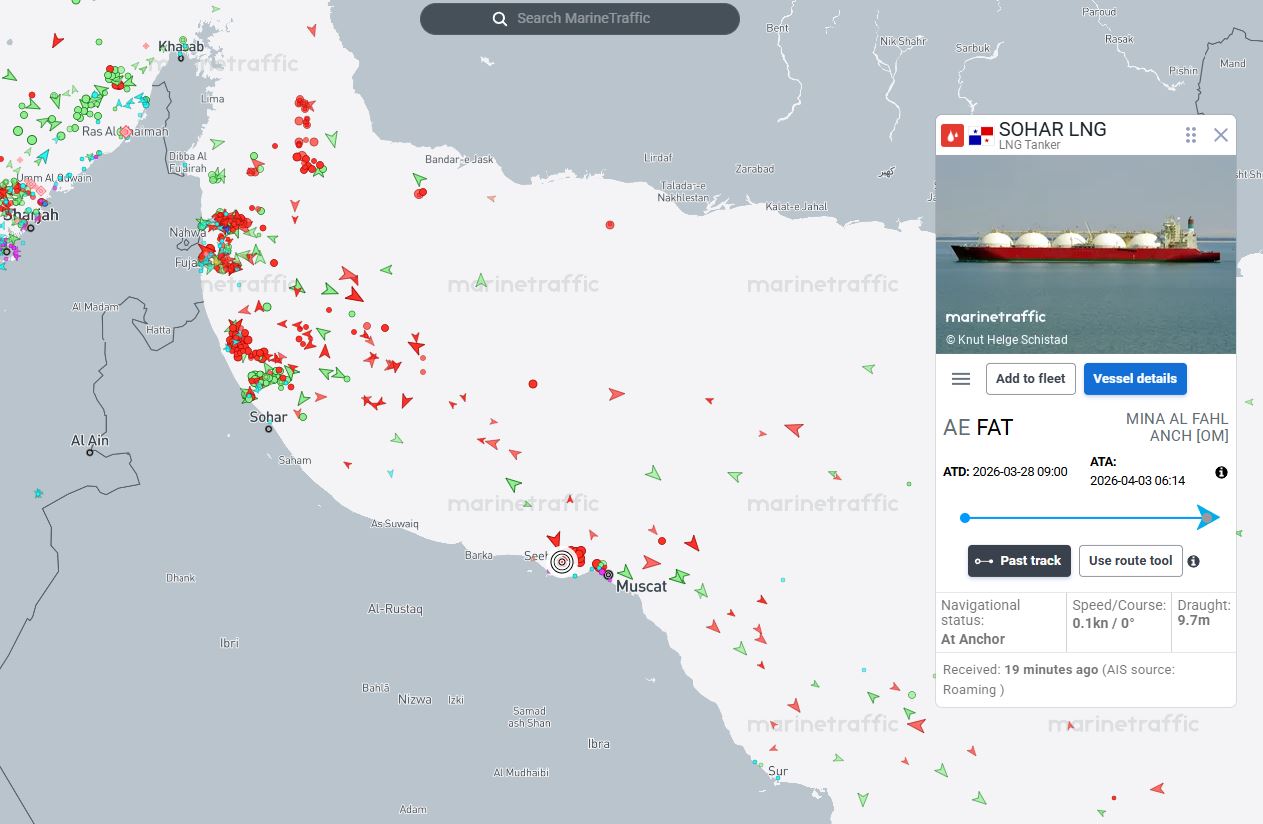Click the magnifier icon in search bar
This screenshot has height=824, width=1263.
[500, 19]
